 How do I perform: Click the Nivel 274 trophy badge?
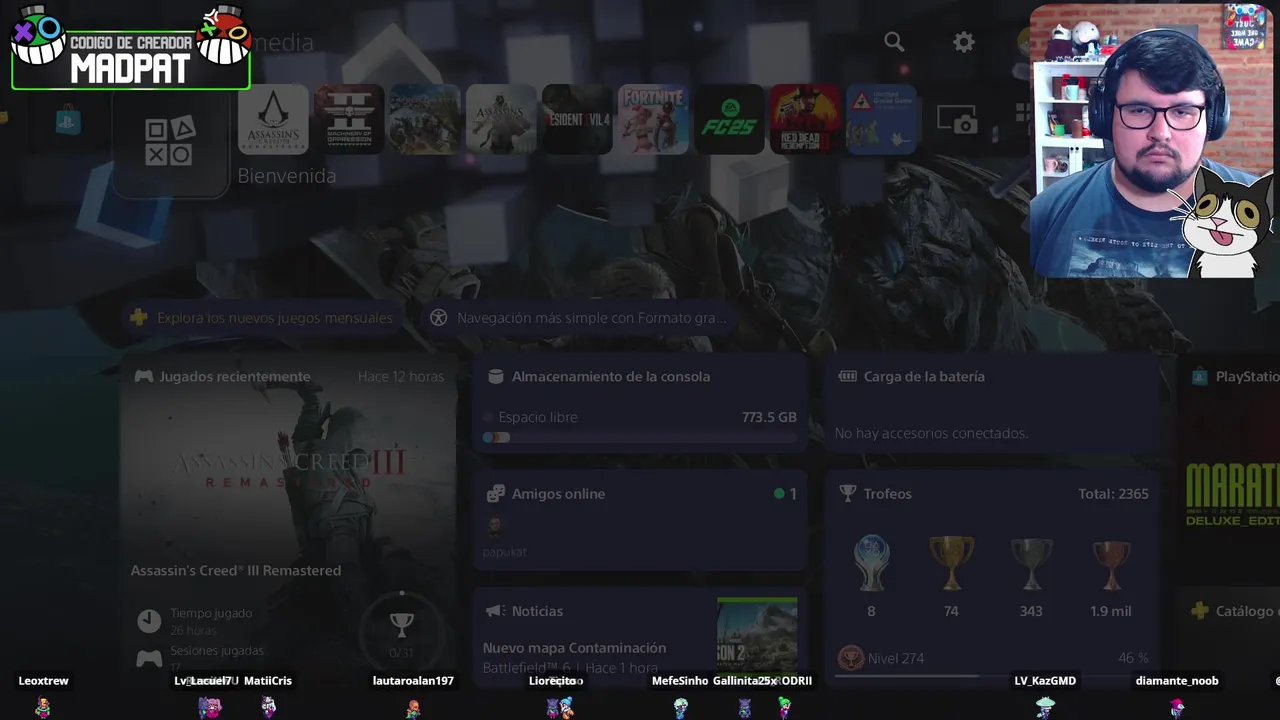(x=851, y=658)
